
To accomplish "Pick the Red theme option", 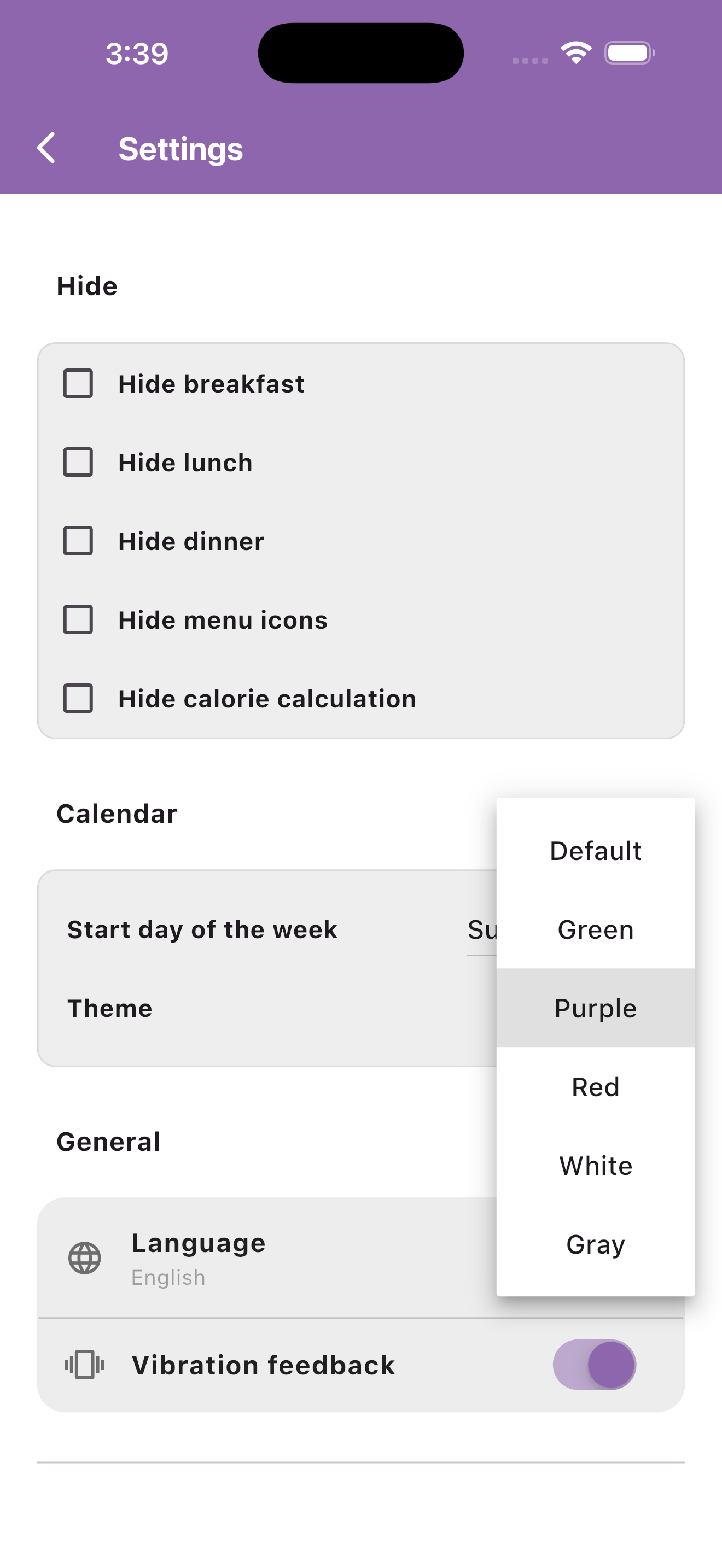I will (595, 1086).
